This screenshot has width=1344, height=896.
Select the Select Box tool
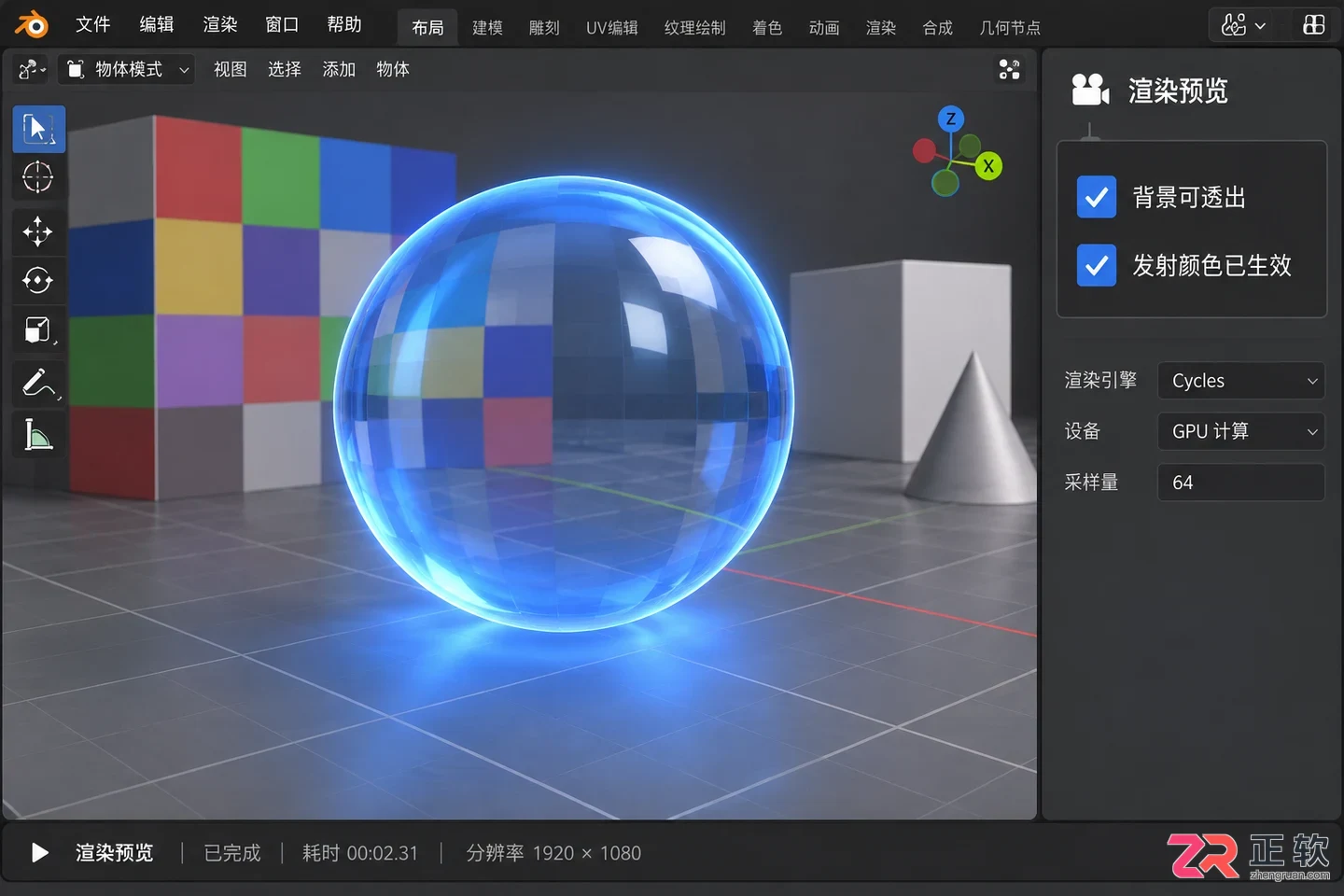coord(38,129)
